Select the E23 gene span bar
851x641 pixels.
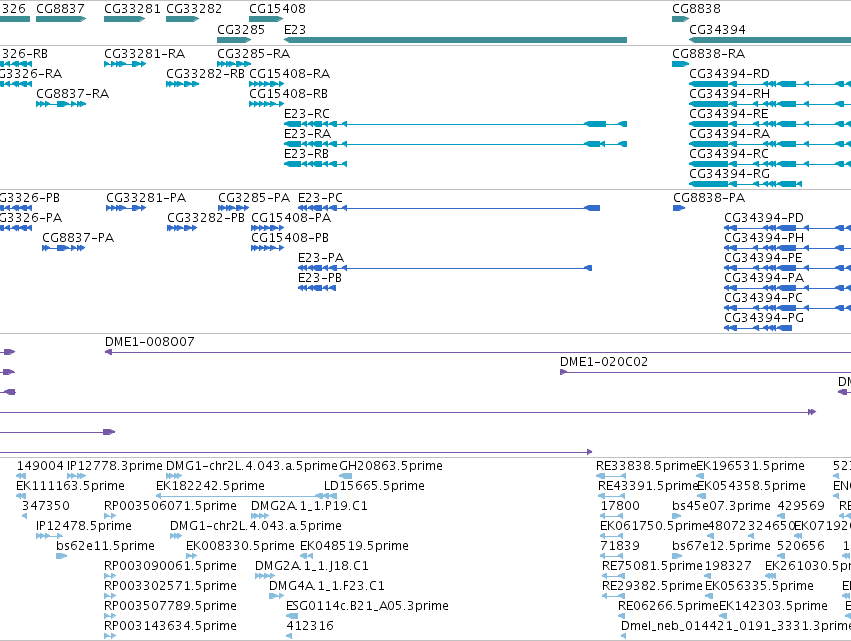coord(455,40)
